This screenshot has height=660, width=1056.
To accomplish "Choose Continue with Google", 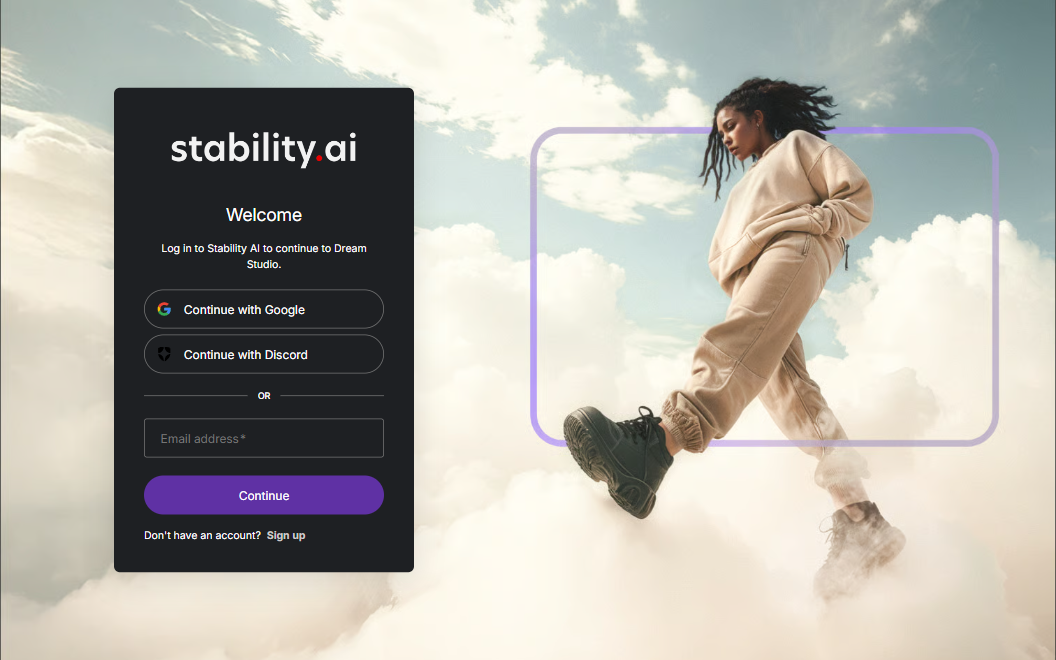I will [x=264, y=309].
